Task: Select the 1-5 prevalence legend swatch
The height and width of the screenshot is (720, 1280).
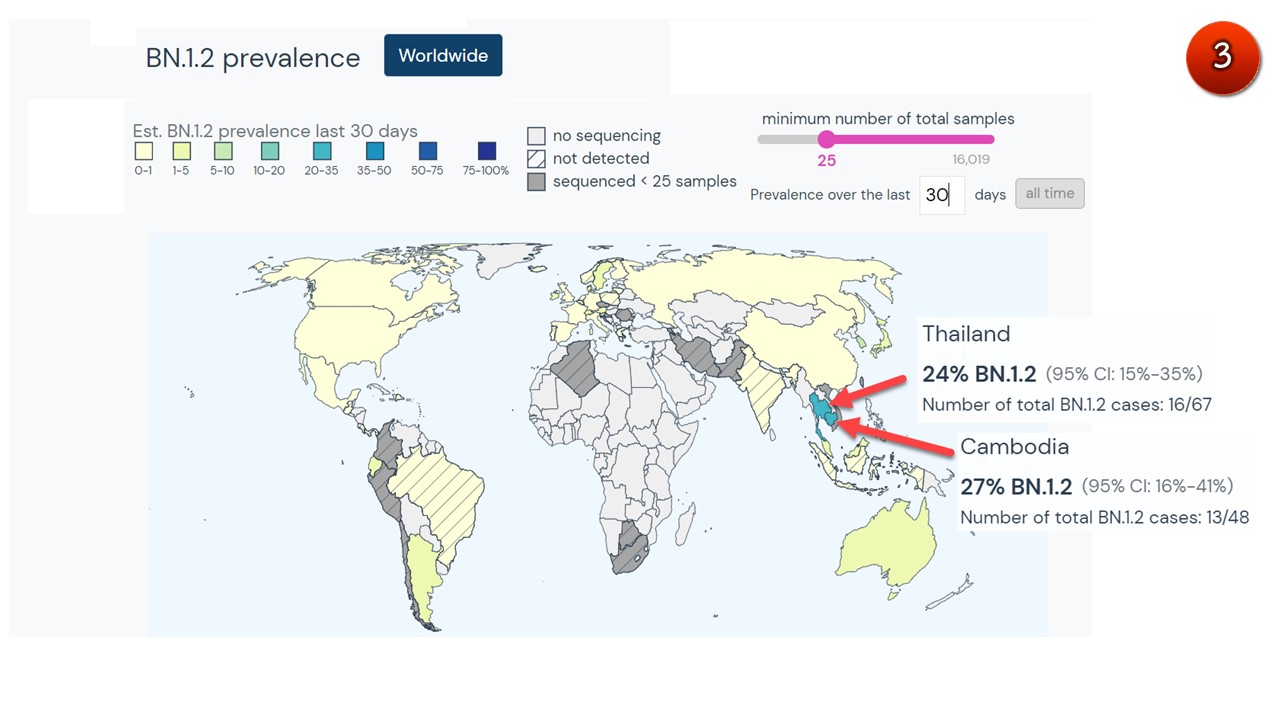Action: 181,152
